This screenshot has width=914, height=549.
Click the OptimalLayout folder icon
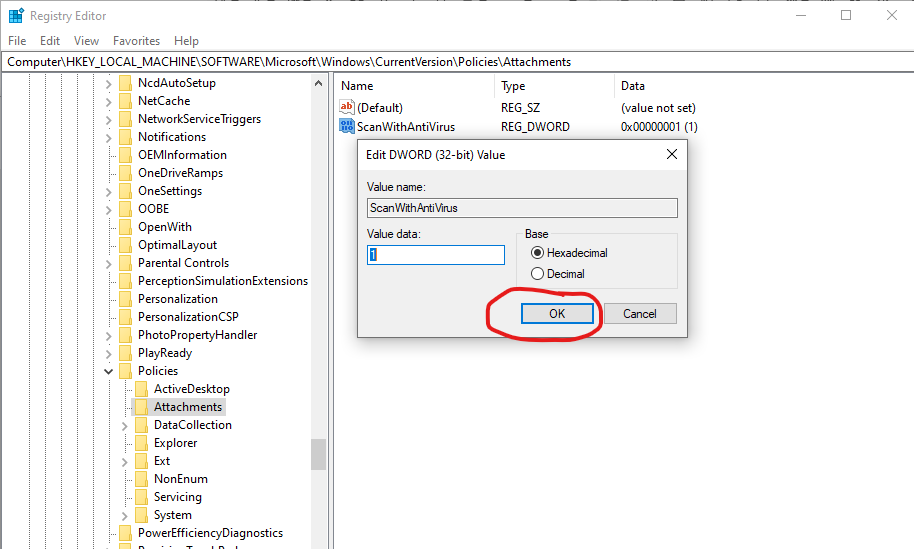pos(125,245)
